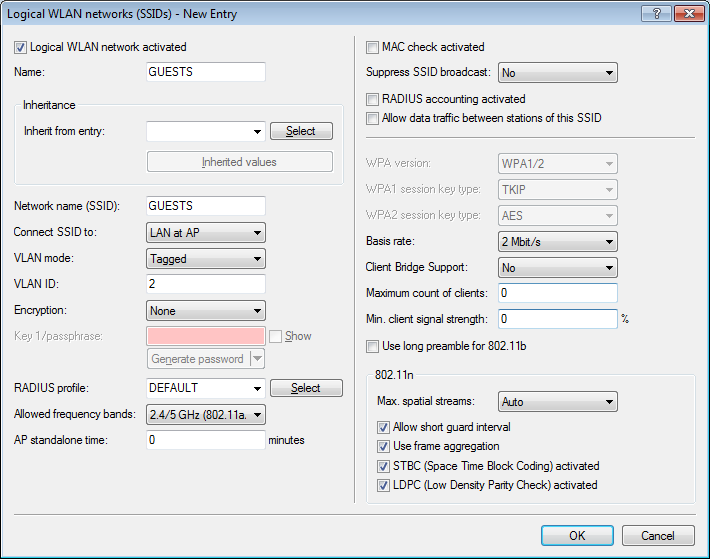Click the help question mark icon in title bar
This screenshot has width=710, height=559.
coord(655,13)
